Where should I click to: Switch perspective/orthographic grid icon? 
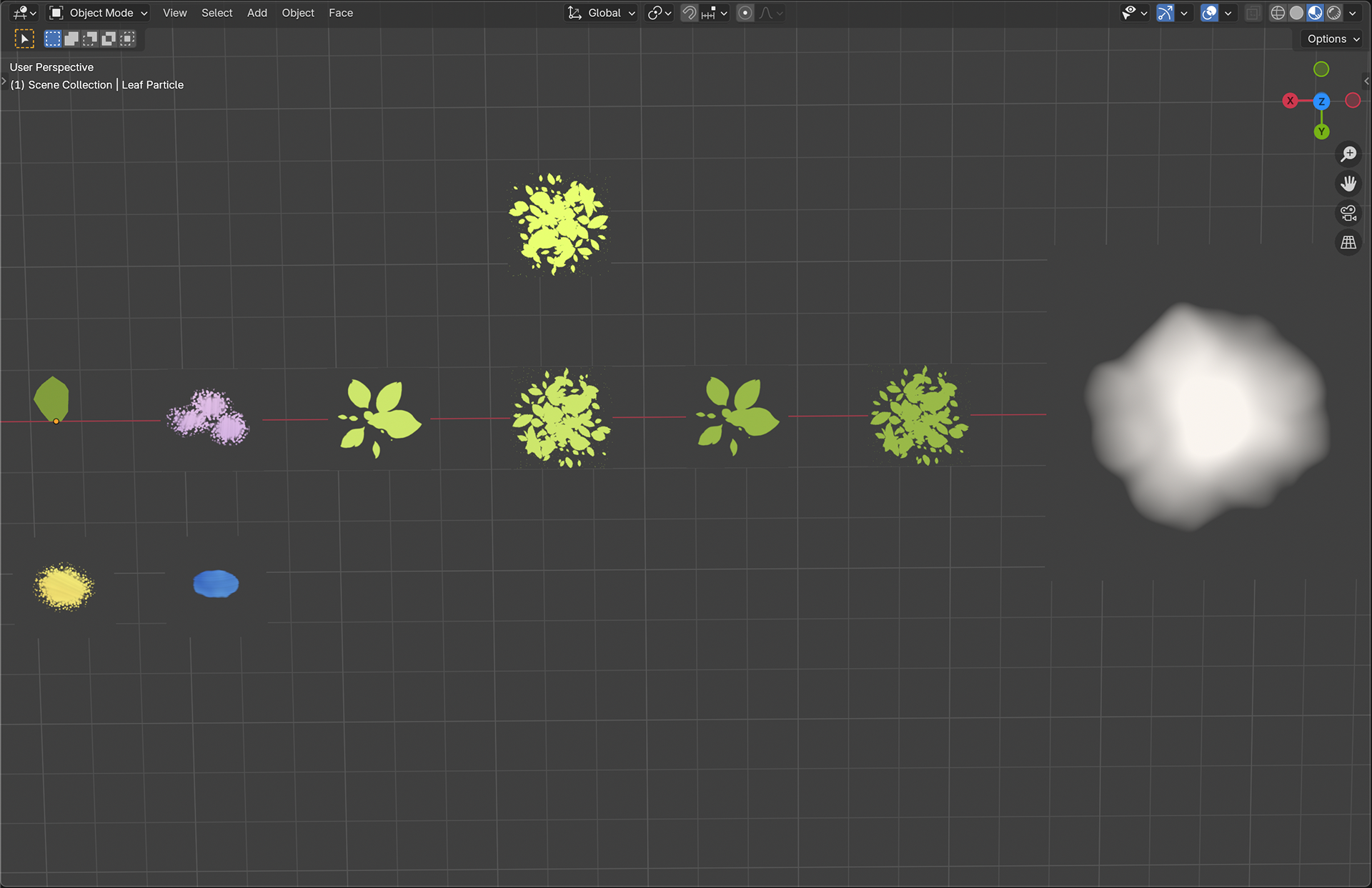[x=1348, y=243]
